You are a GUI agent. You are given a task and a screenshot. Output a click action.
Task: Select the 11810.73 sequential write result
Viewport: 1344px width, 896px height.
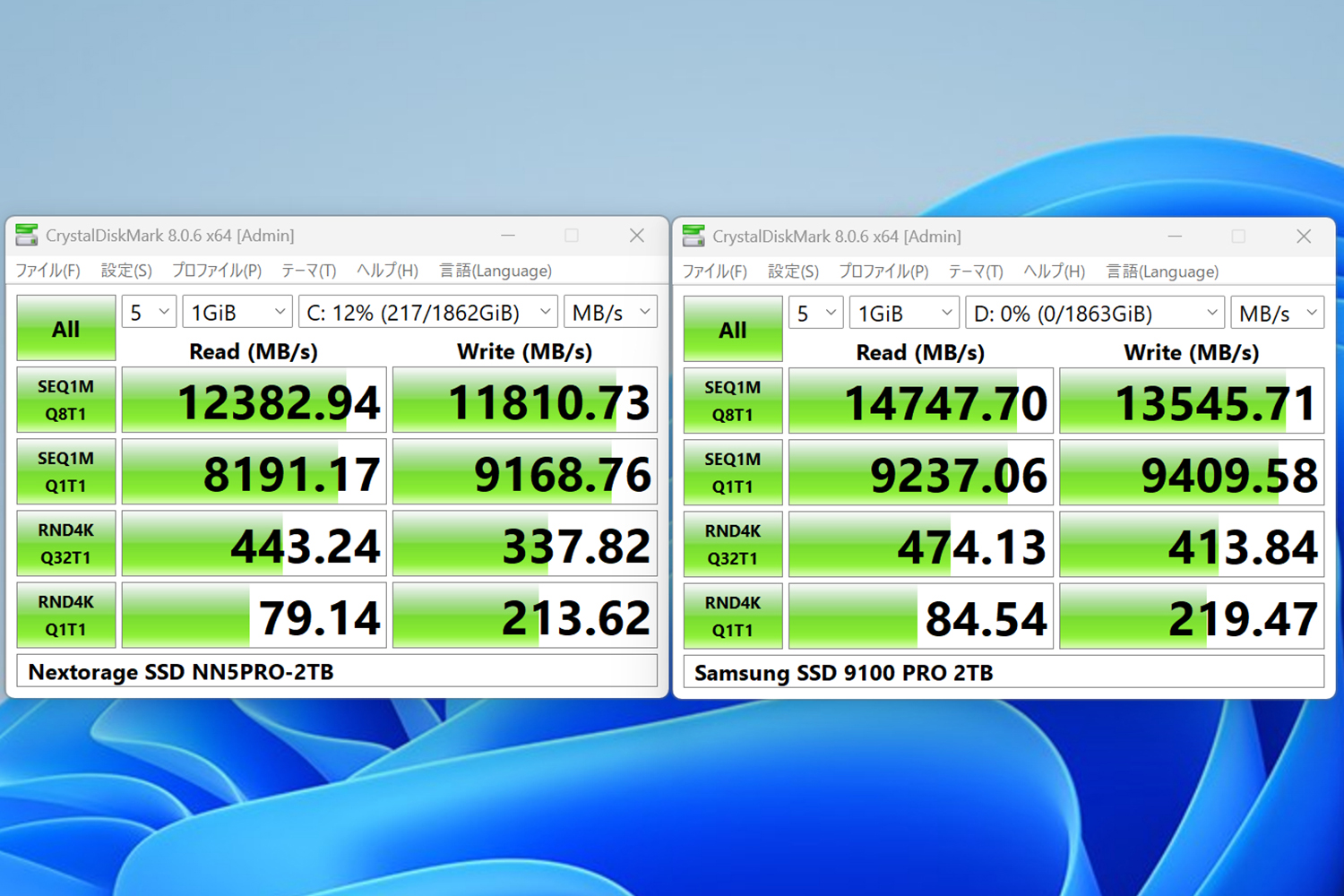(x=525, y=400)
